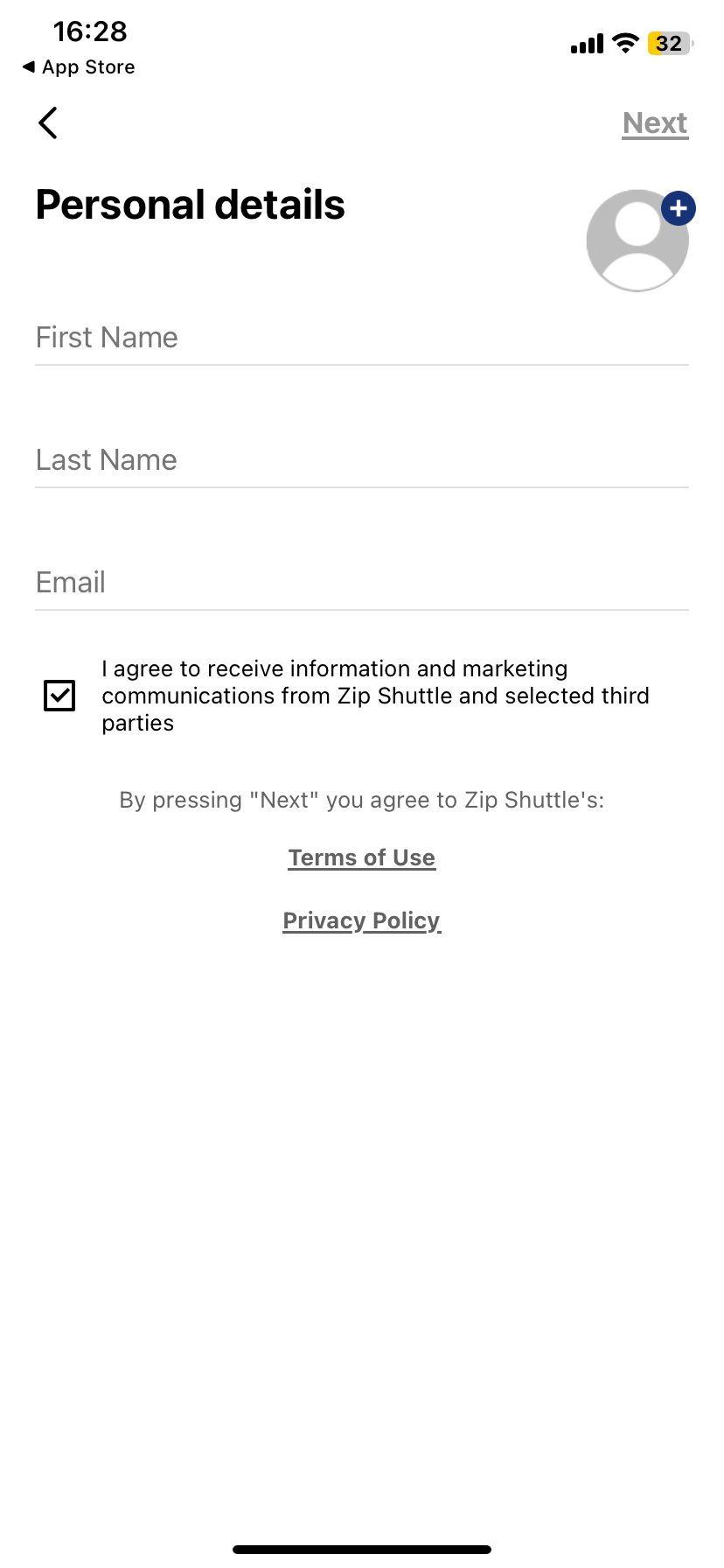Select the Personal details heading
Viewport: 724px width, 1568px height.
(x=190, y=205)
